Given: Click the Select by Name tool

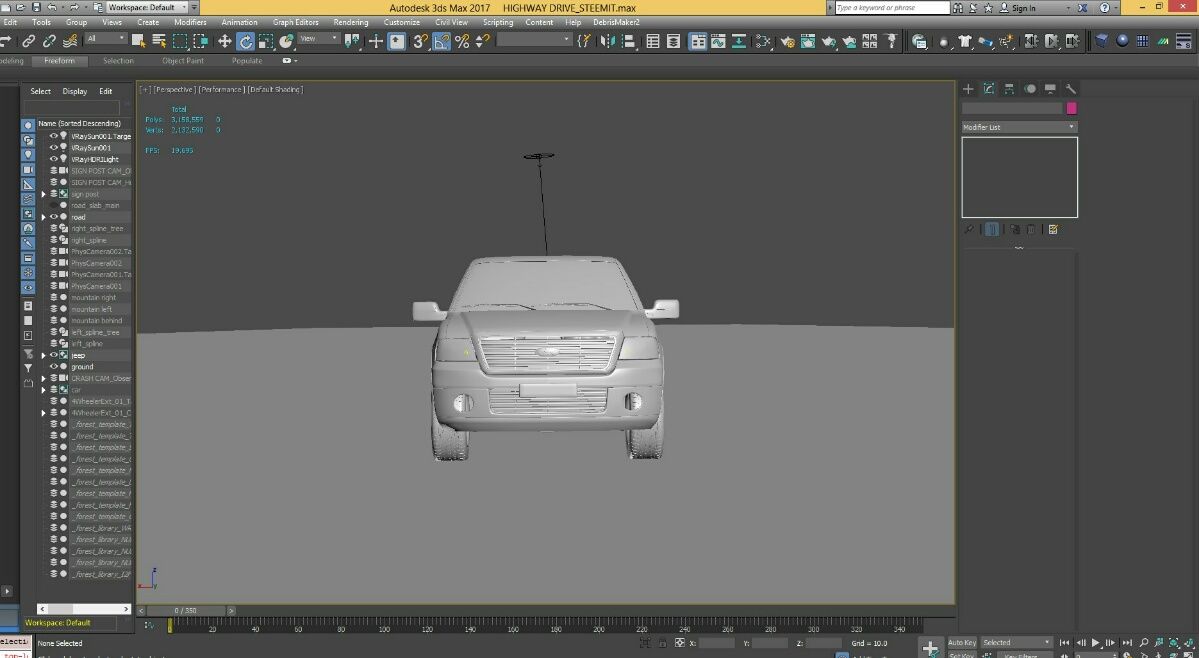Looking at the screenshot, I should [159, 41].
